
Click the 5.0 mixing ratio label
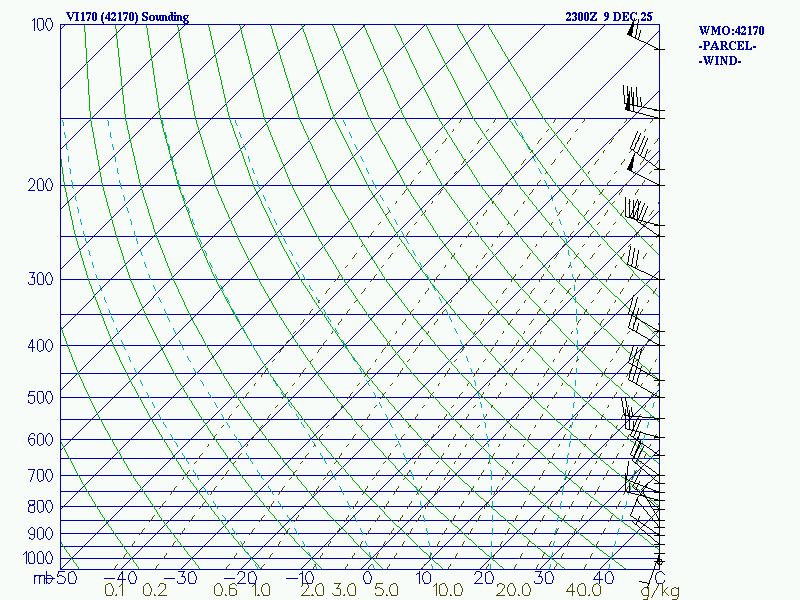[386, 590]
